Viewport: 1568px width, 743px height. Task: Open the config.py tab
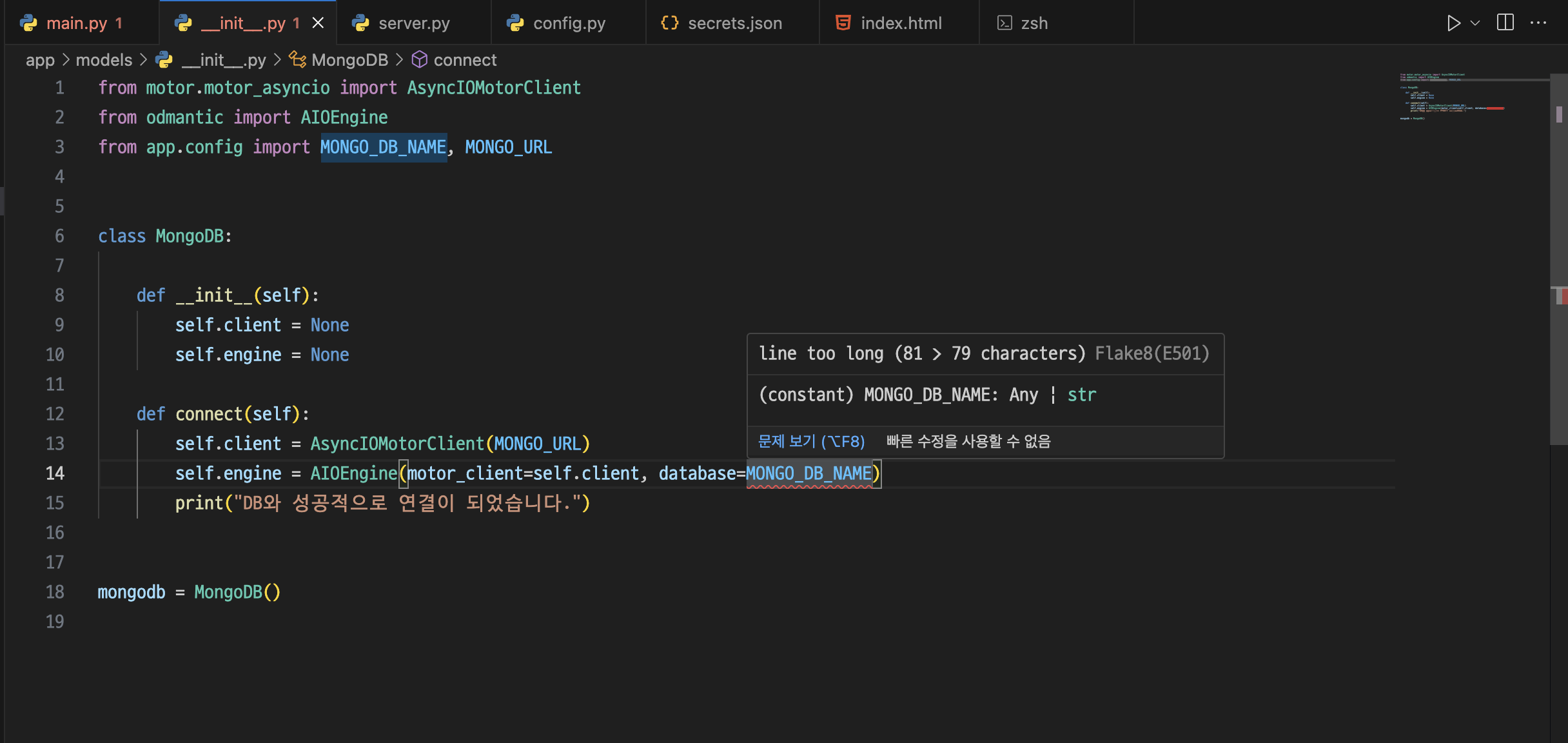click(x=568, y=23)
